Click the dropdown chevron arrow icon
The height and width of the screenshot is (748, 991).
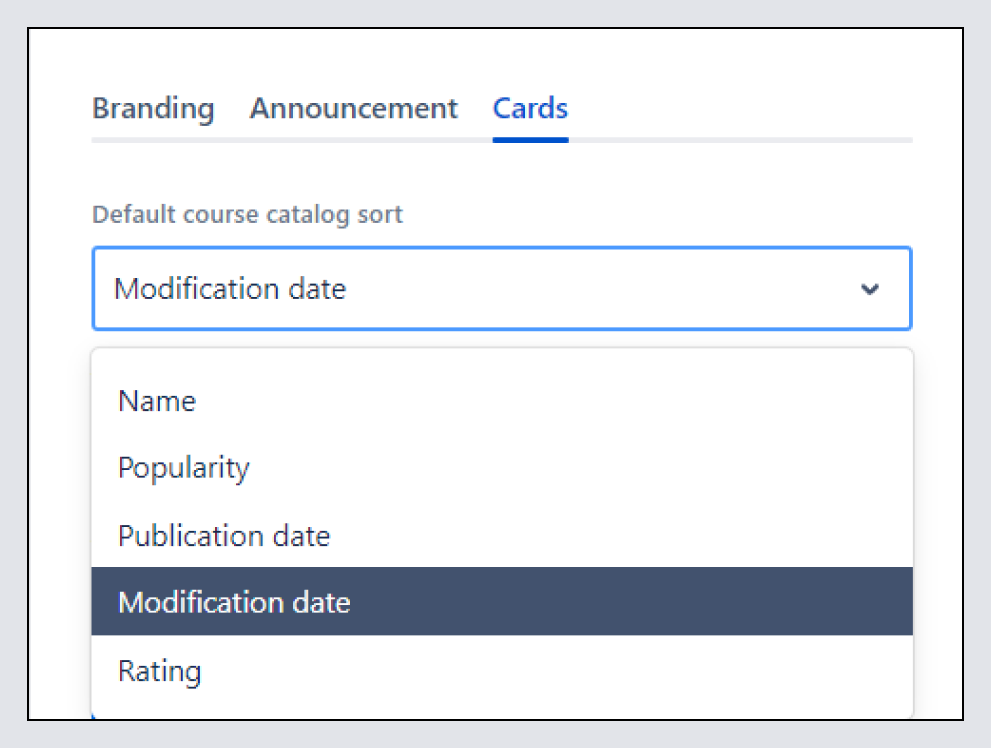point(870,290)
